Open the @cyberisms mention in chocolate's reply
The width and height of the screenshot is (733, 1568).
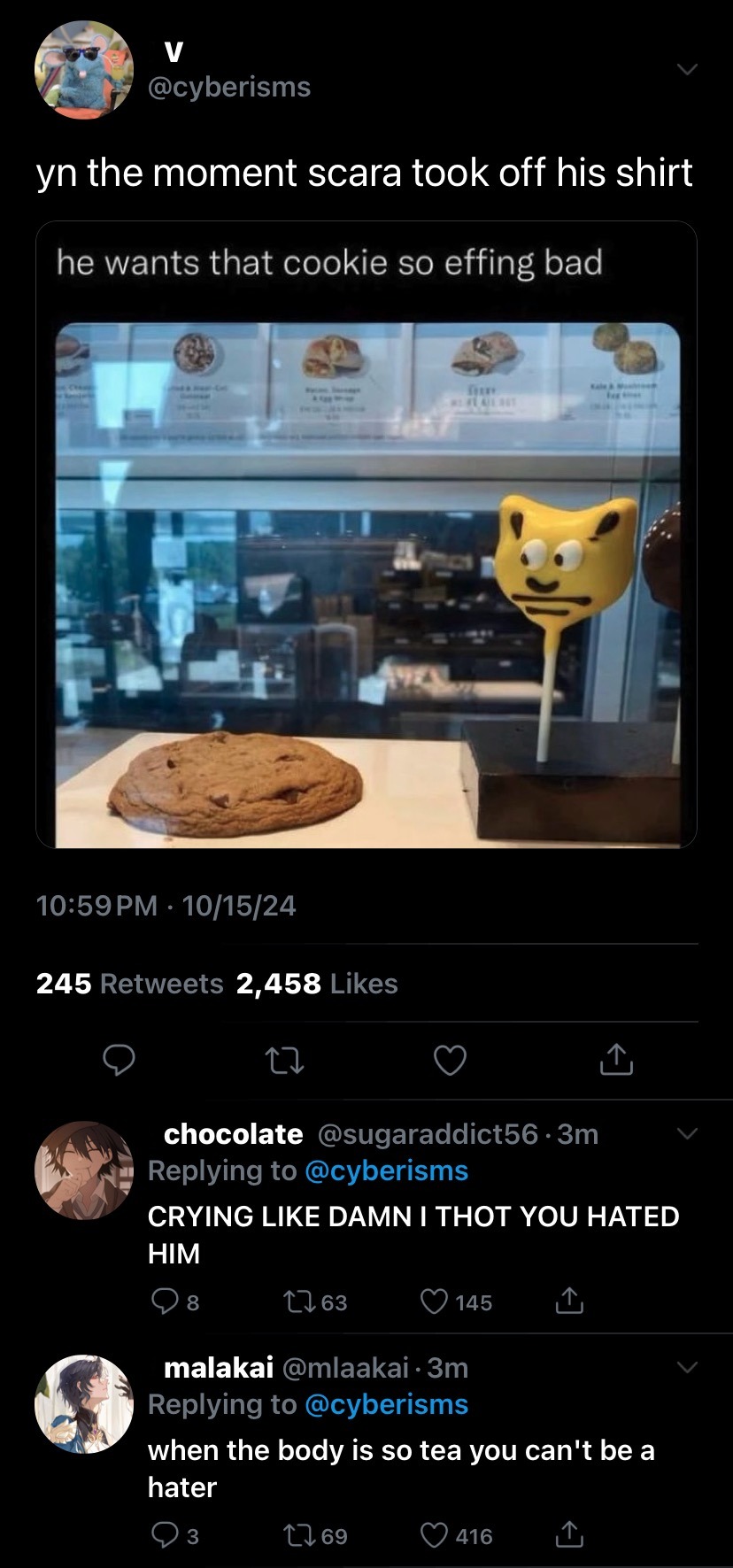point(386,1170)
